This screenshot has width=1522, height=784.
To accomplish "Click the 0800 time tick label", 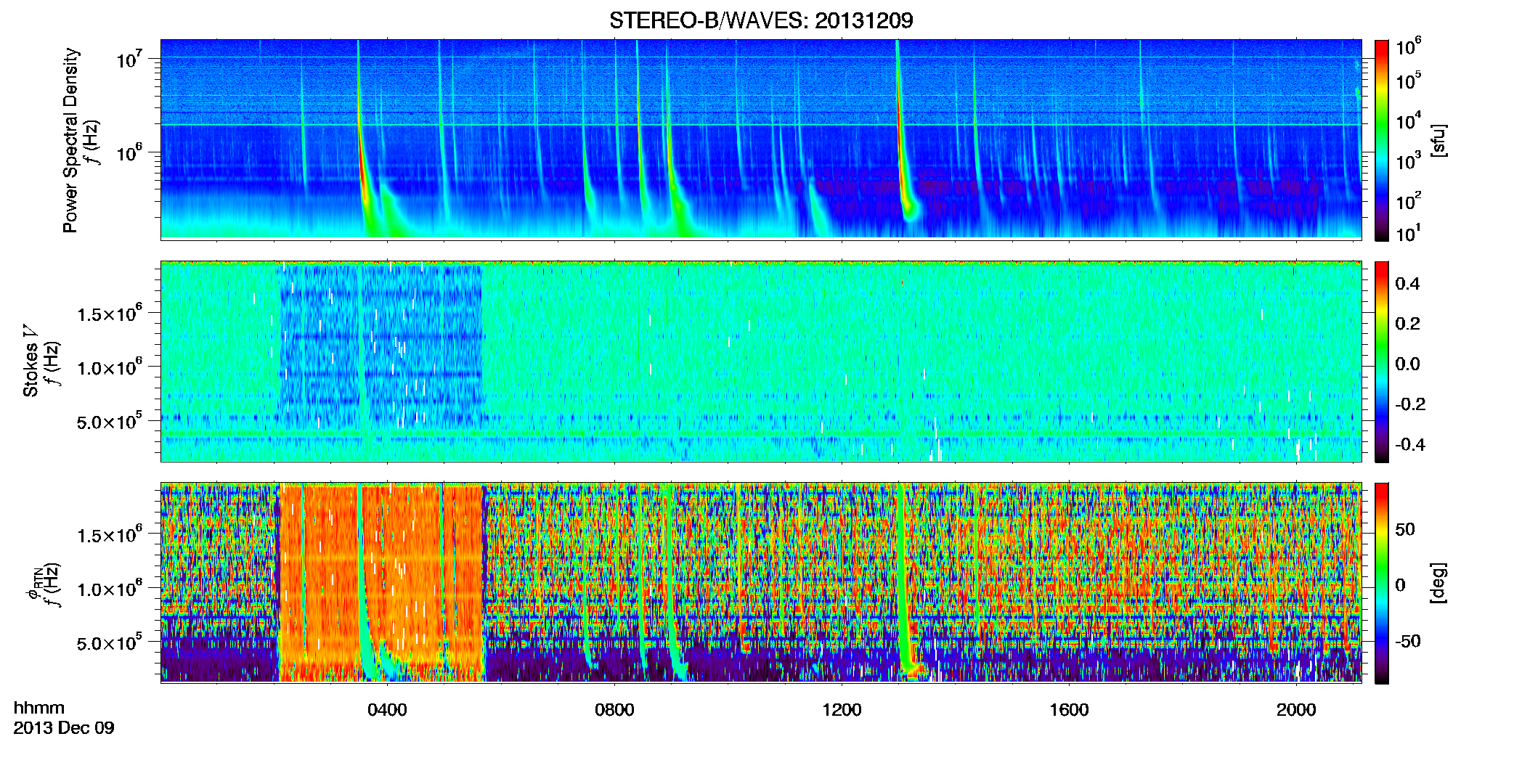I will point(614,709).
